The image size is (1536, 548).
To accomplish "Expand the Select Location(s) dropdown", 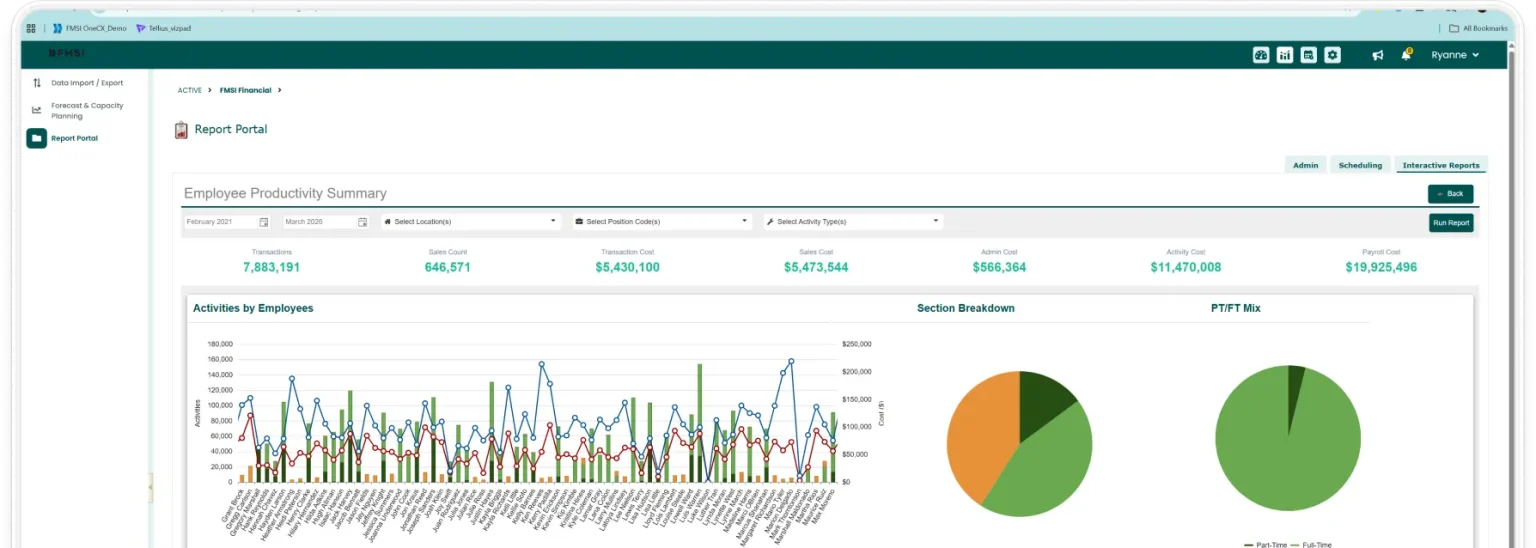I will 470,222.
